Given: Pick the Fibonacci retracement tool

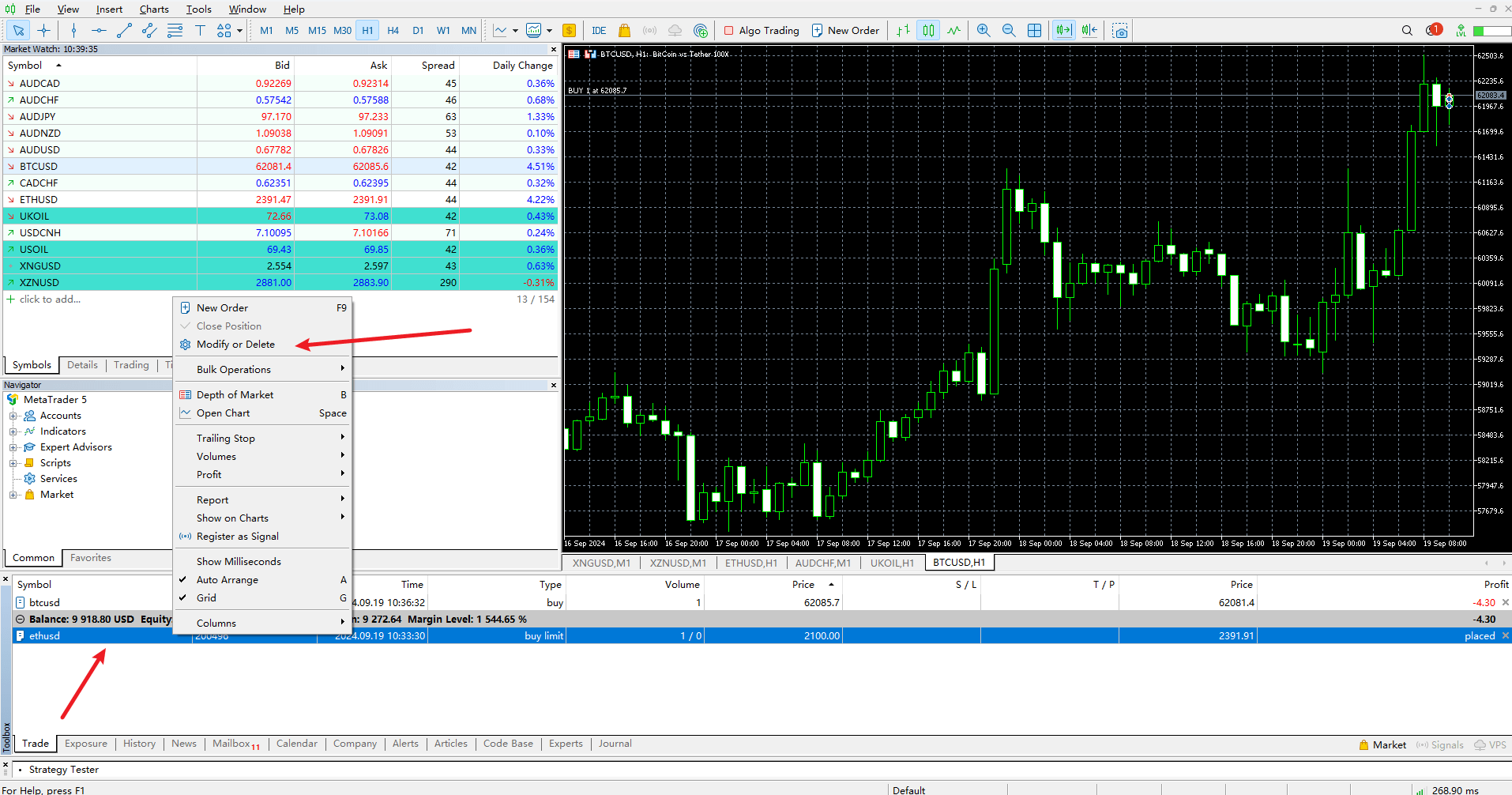Looking at the screenshot, I should (x=175, y=31).
